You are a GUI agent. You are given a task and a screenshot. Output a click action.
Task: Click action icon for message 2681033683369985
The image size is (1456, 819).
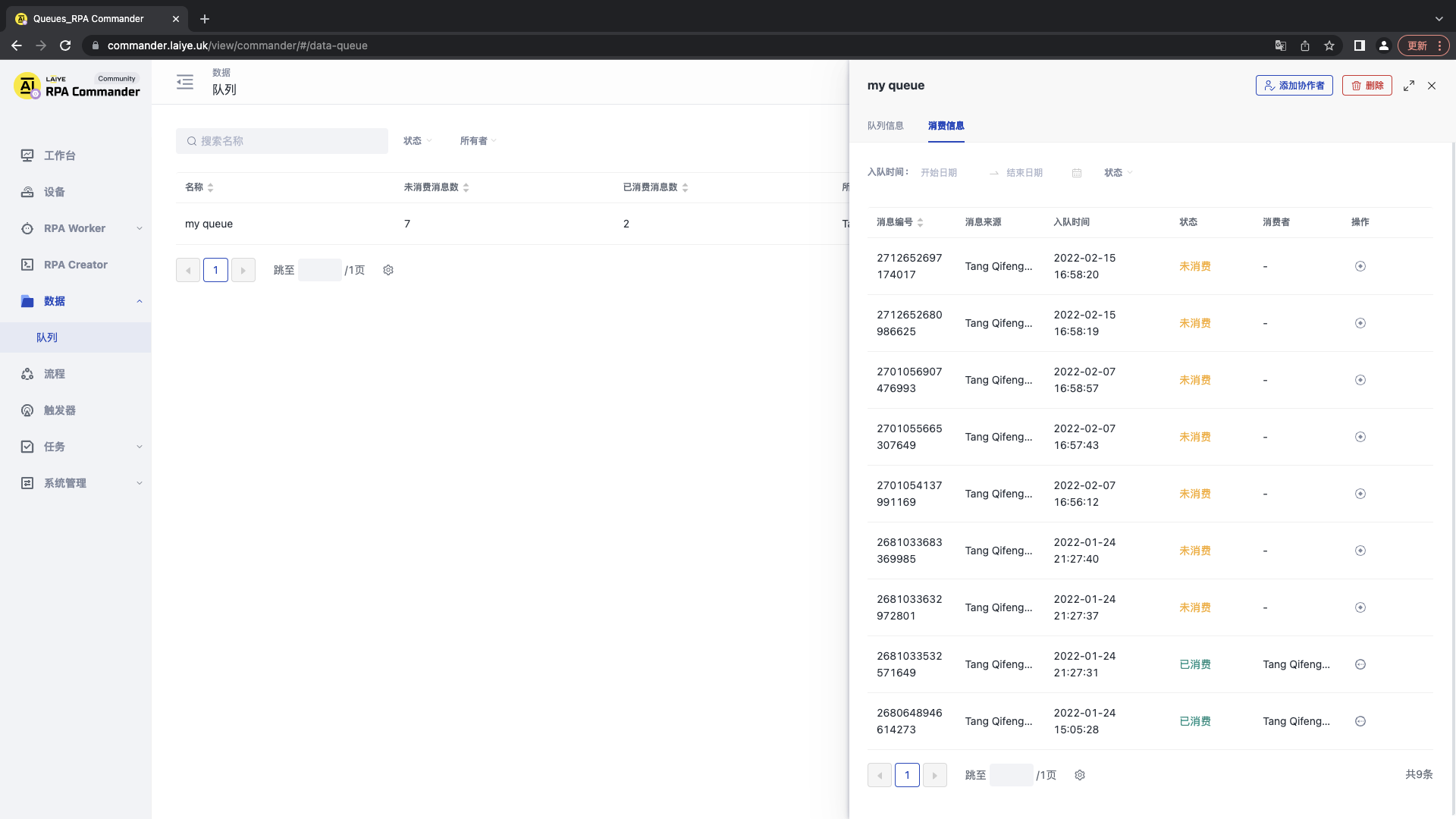coord(1360,551)
